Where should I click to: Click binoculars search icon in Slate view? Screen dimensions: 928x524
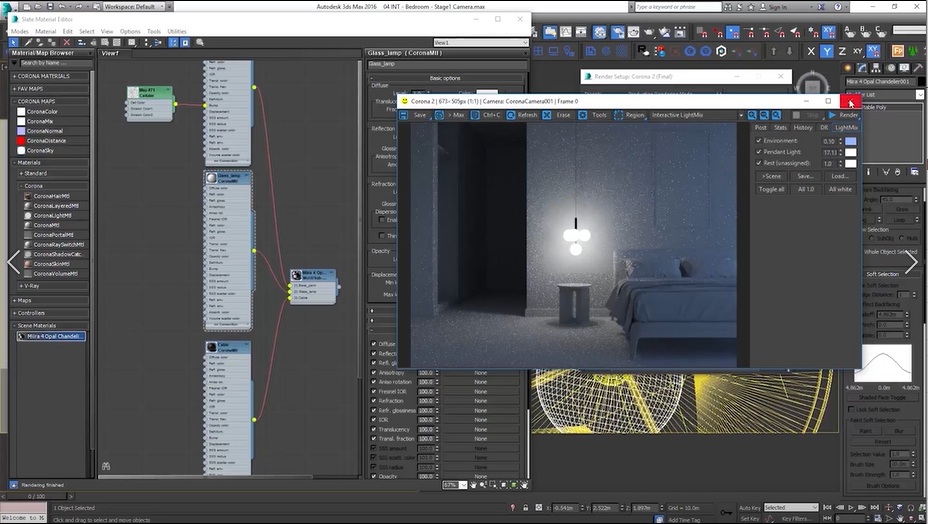(x=106, y=467)
